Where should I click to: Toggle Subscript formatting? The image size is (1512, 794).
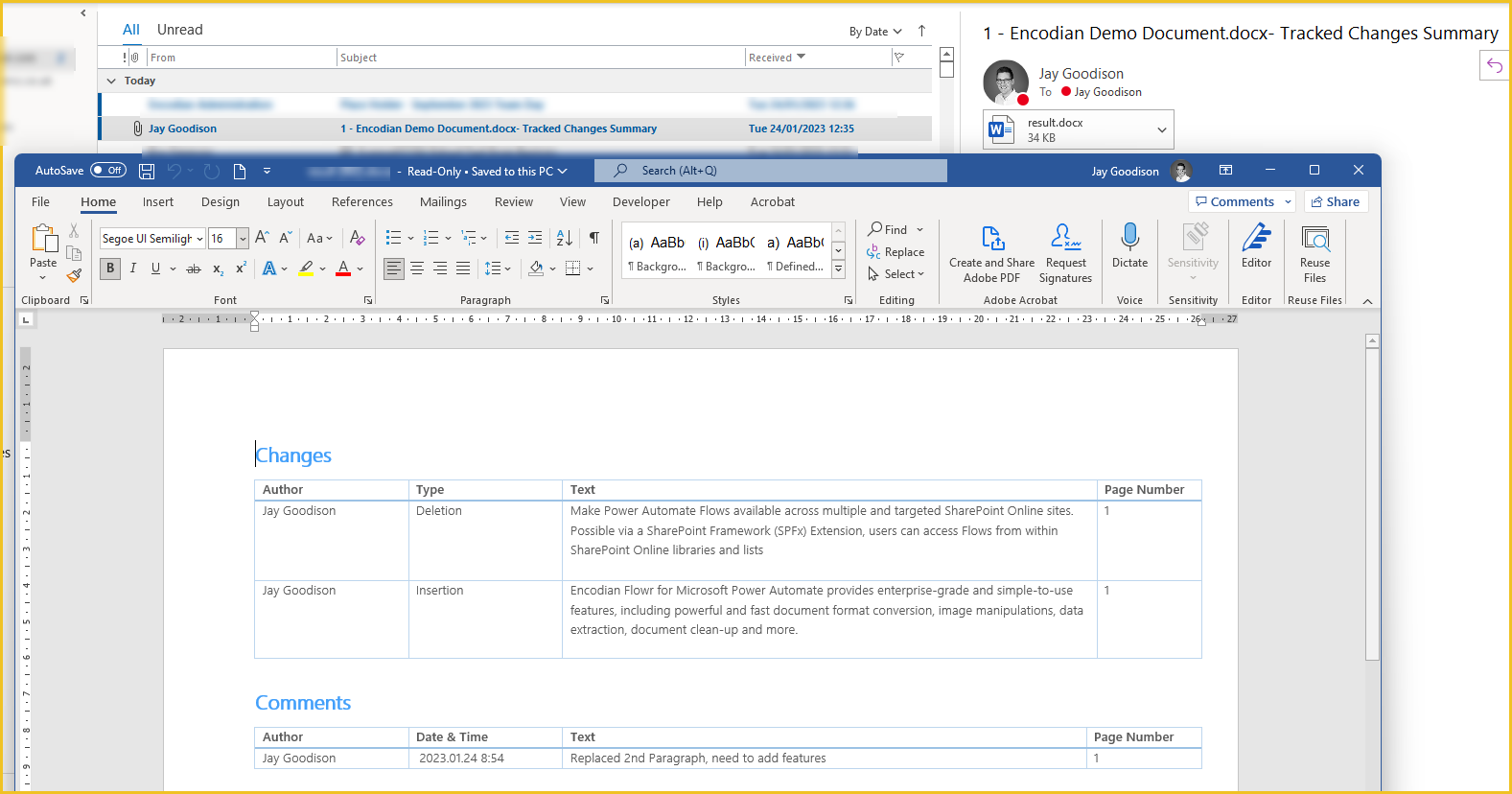point(218,269)
